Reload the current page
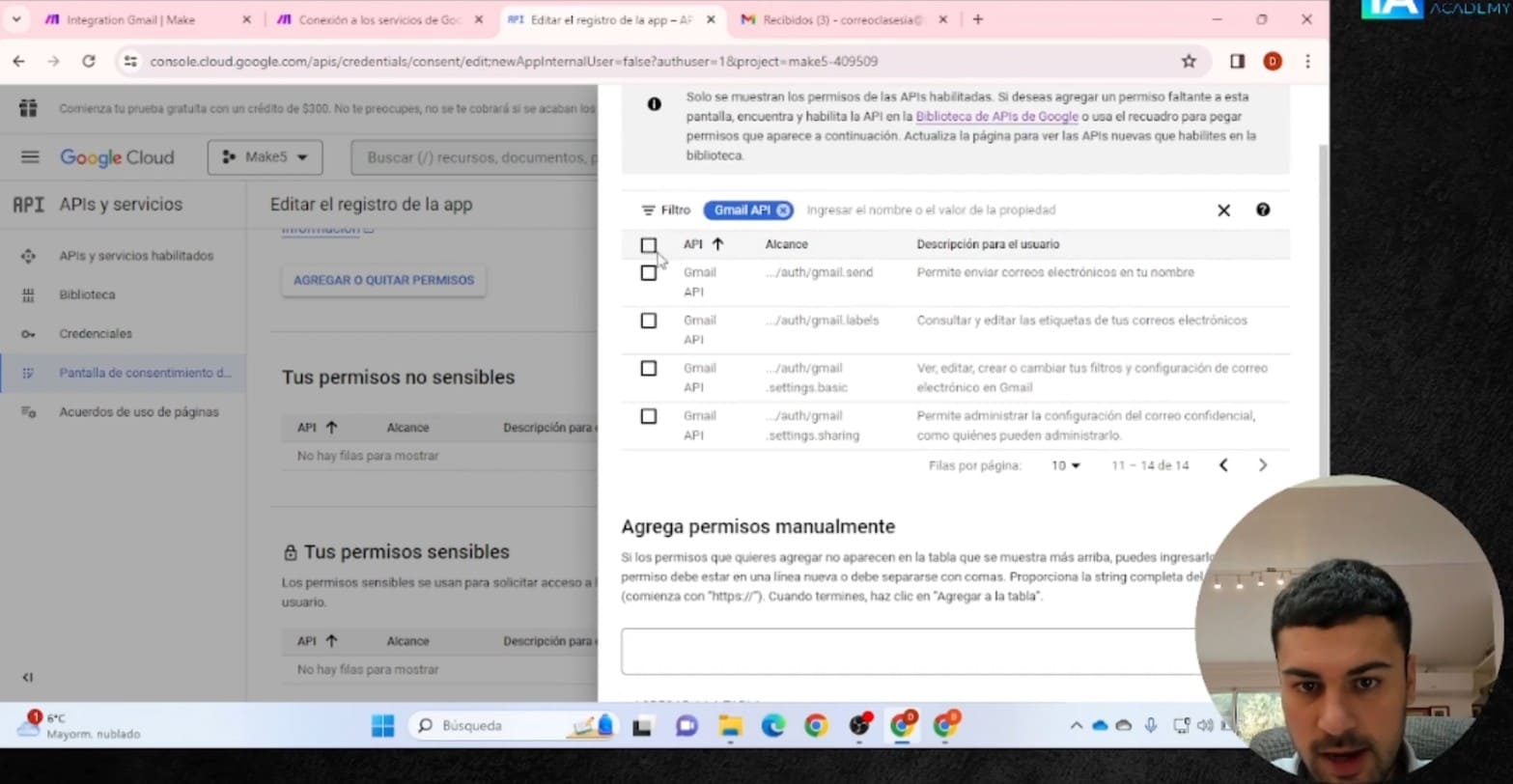Viewport: 1513px width, 784px height. (x=88, y=61)
